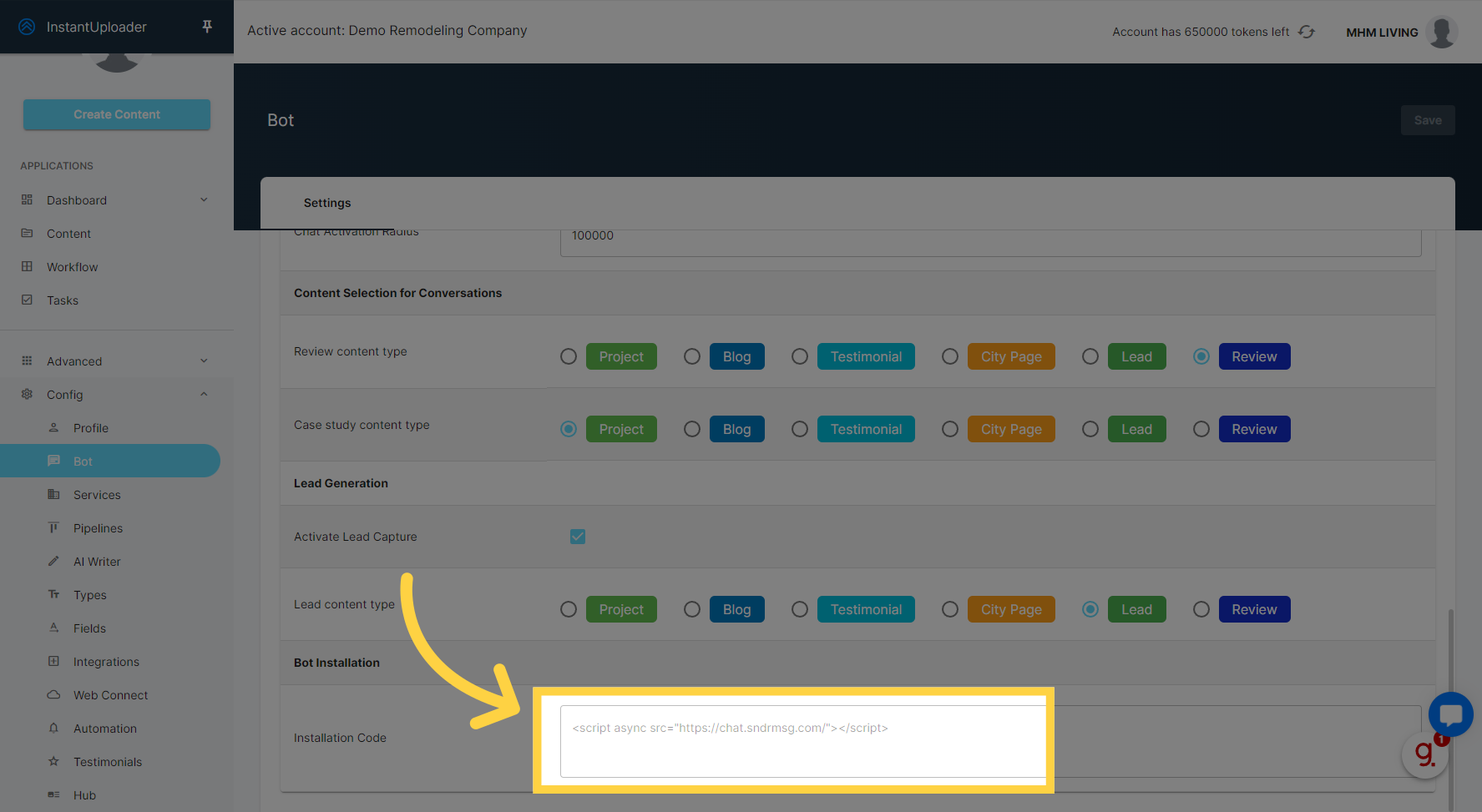
Task: Click Blue Blog badge in Lead content row
Action: (x=737, y=609)
